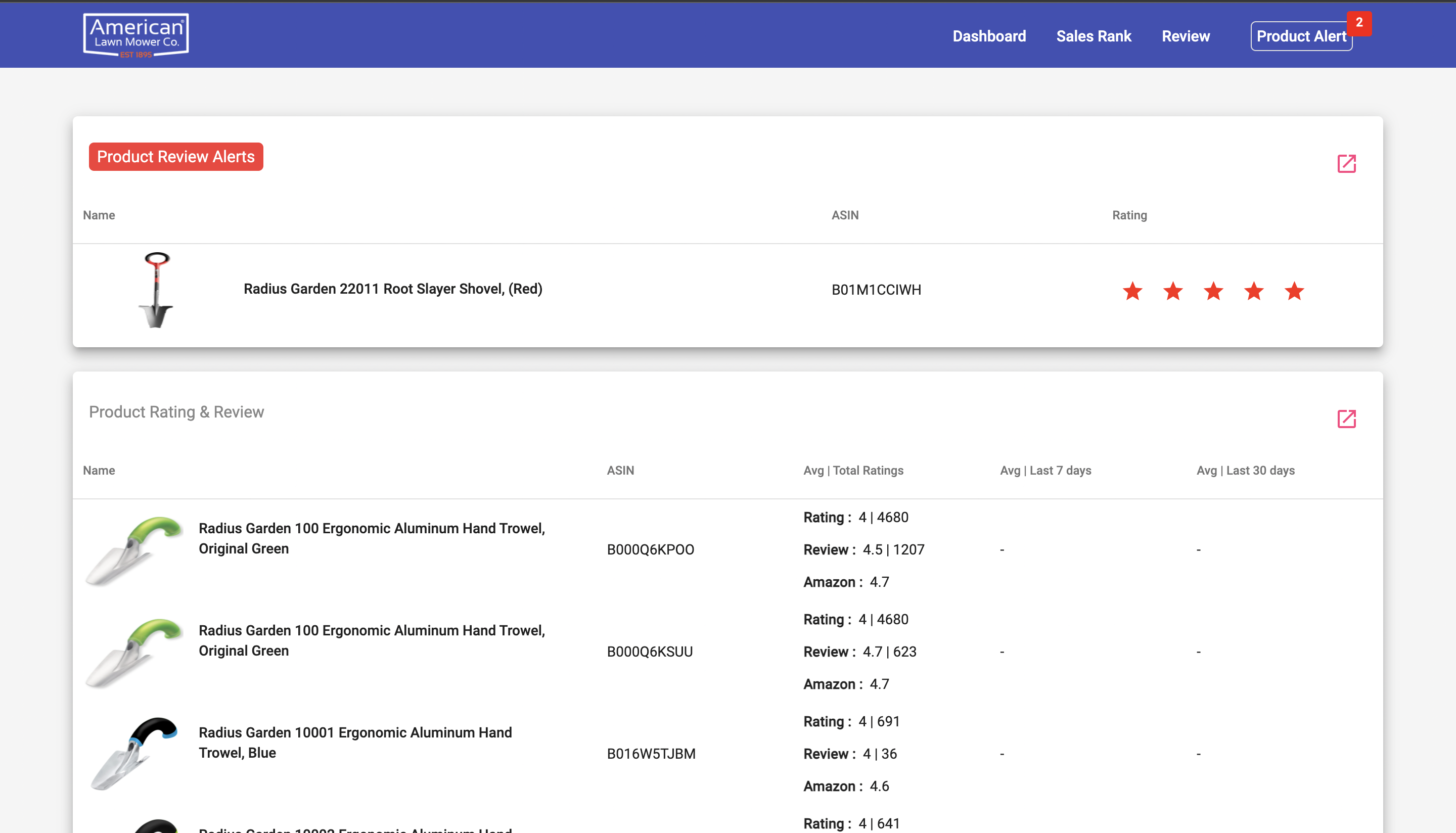This screenshot has width=1456, height=833.
Task: Click the Avg | Last 7 days column header
Action: pos(1046,470)
